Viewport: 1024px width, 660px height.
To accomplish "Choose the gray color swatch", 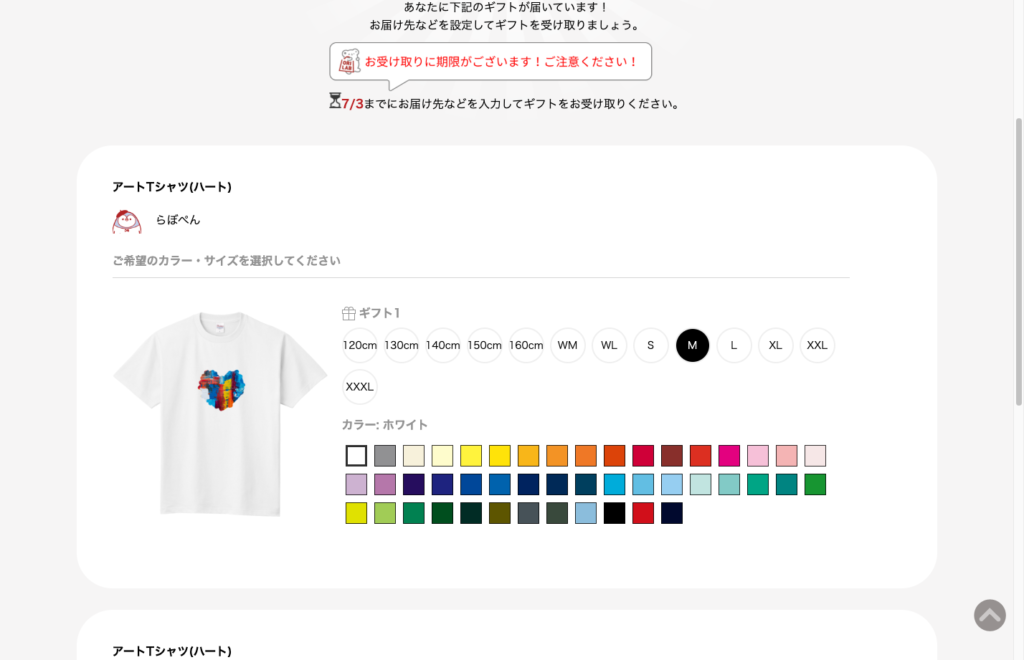I will click(385, 456).
